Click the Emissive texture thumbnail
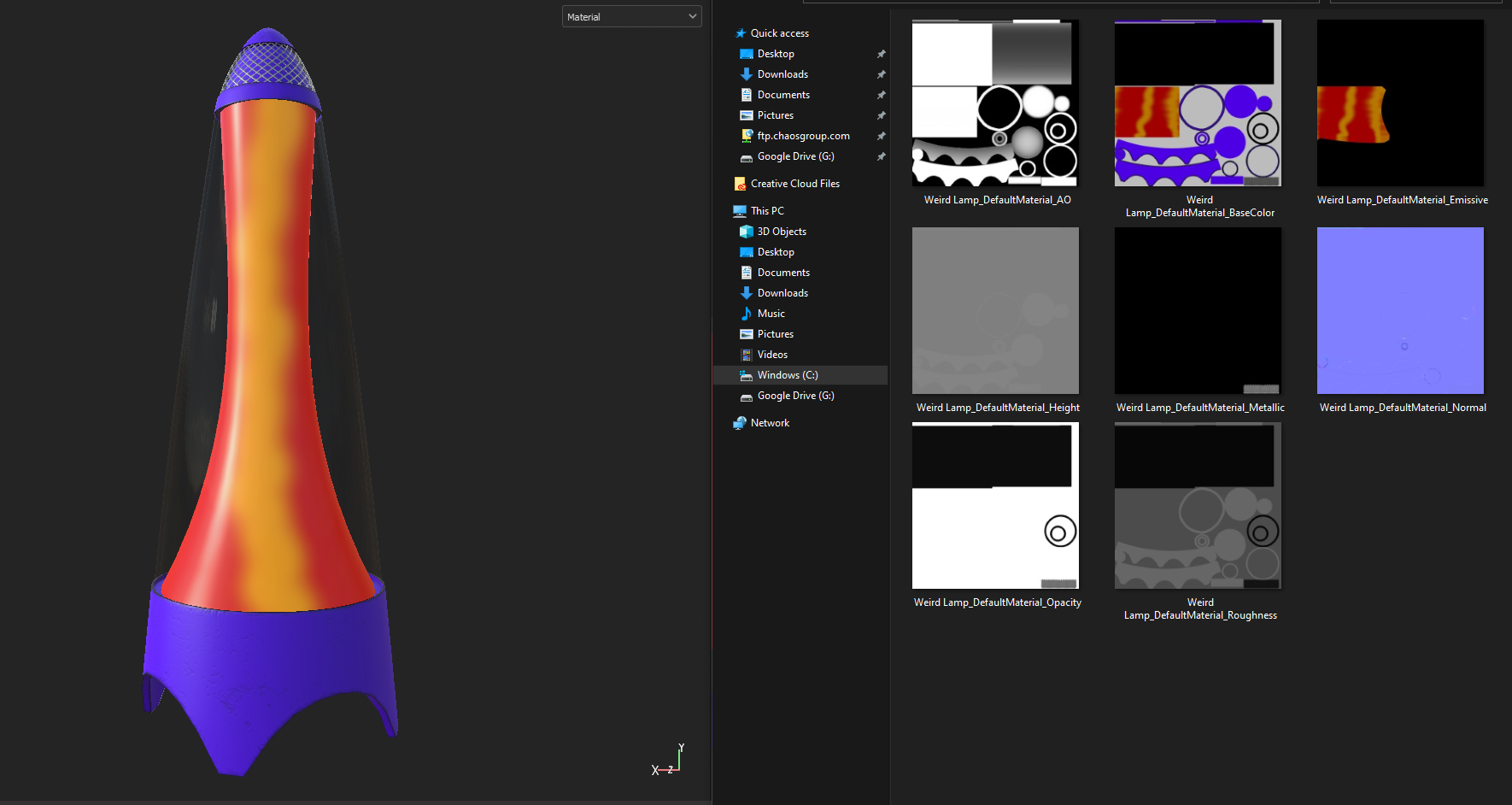 [x=1400, y=103]
